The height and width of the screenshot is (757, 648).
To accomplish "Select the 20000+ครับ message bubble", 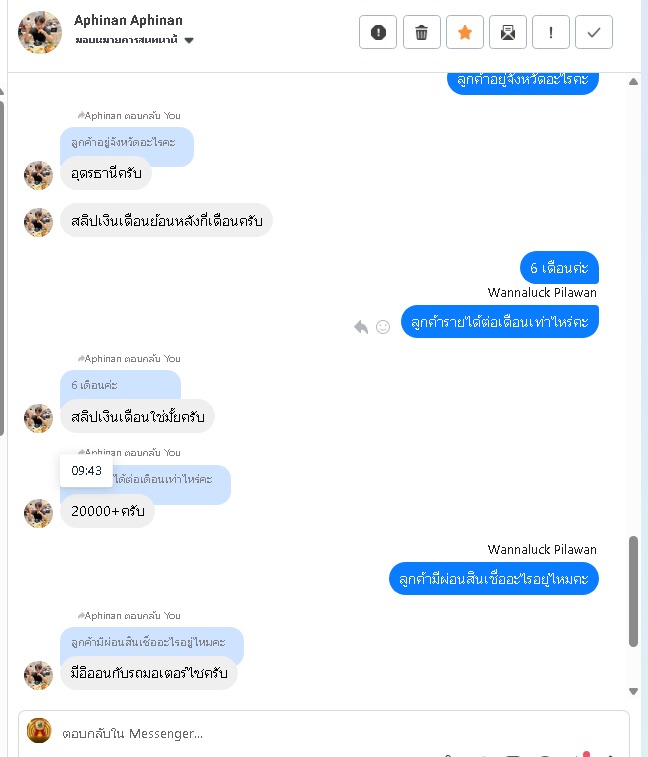I will pyautogui.click(x=107, y=511).
